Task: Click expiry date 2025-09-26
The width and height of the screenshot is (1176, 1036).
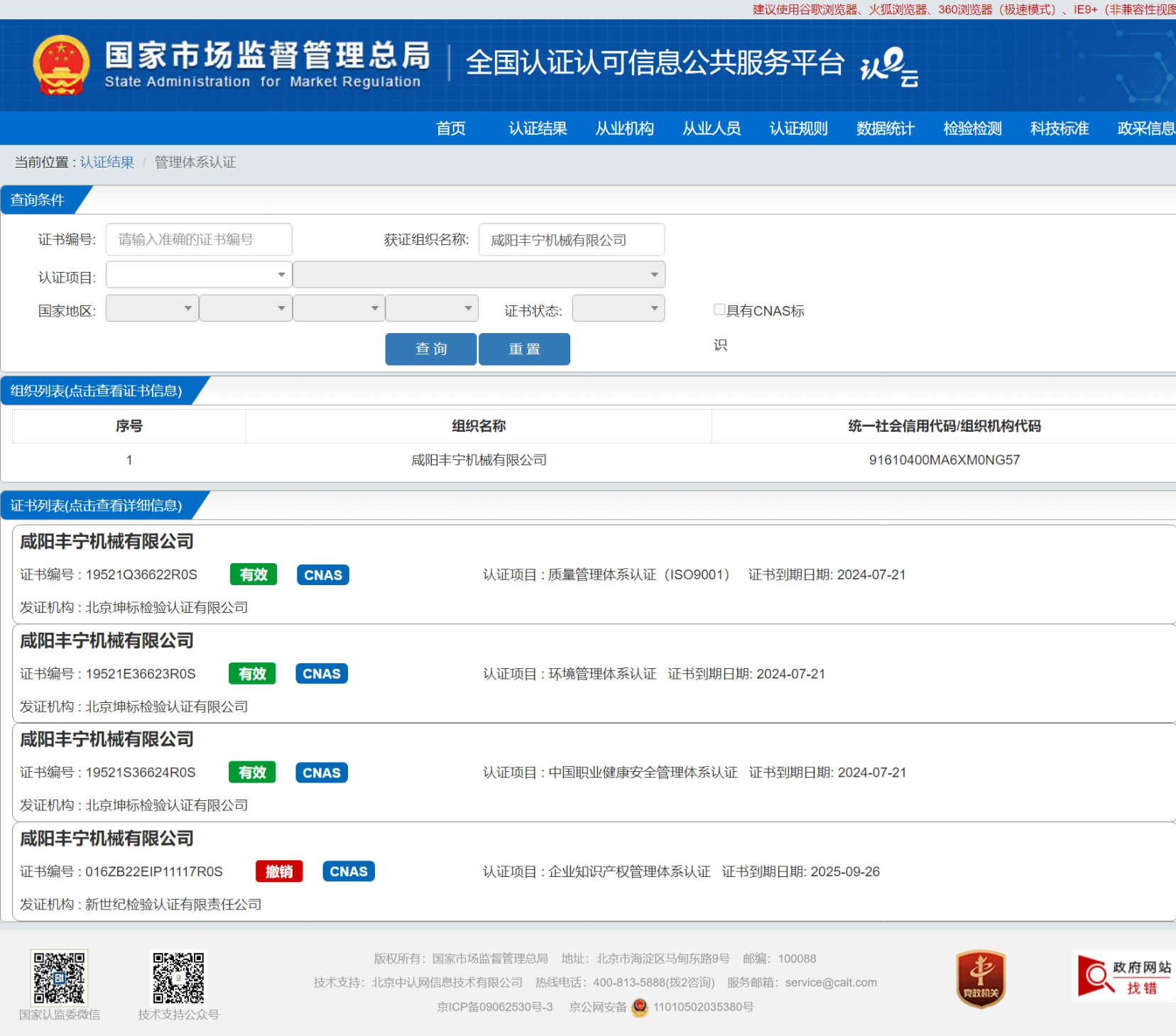Action: 845,871
